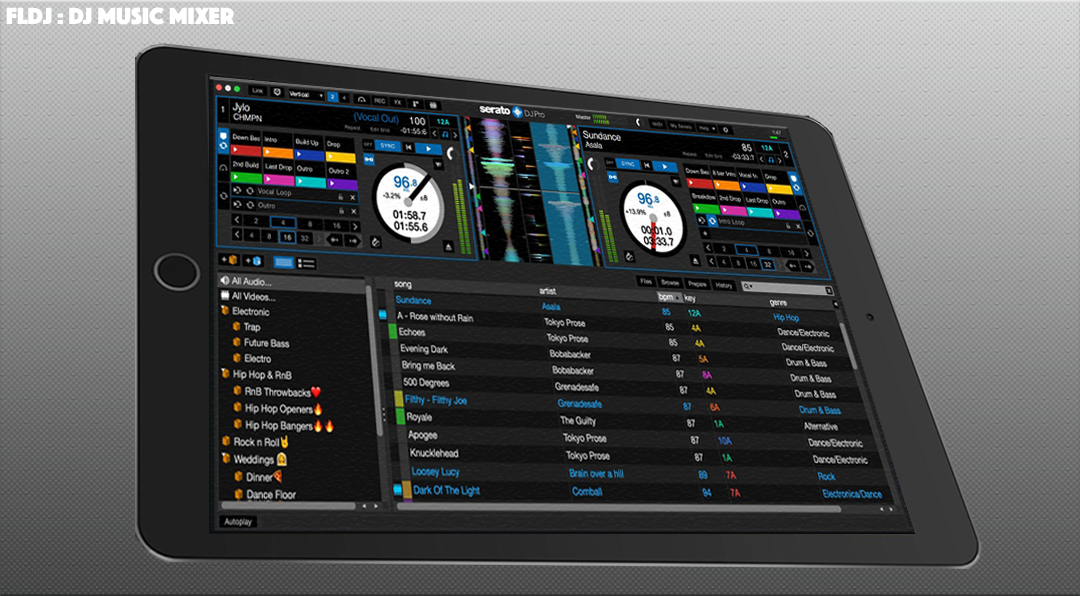
Task: Open the Vertical display mode dropdown
Action: [x=306, y=95]
